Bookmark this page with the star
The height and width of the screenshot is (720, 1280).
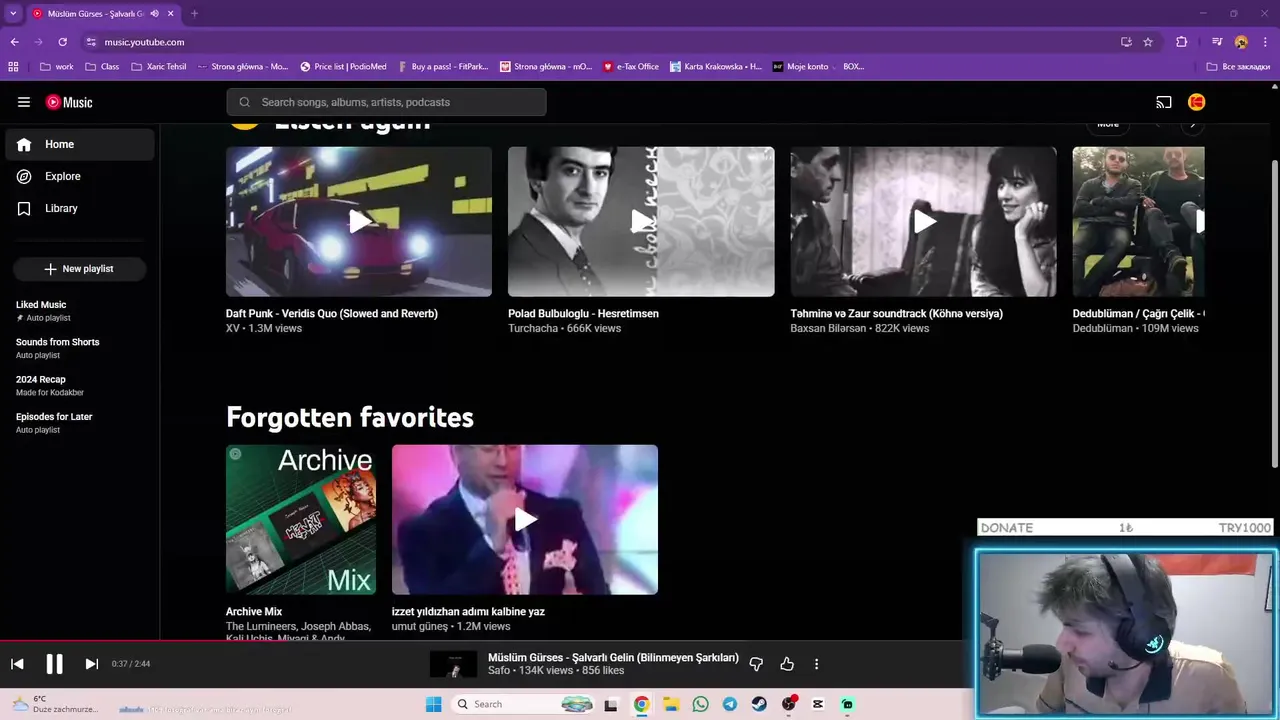pyautogui.click(x=1148, y=42)
